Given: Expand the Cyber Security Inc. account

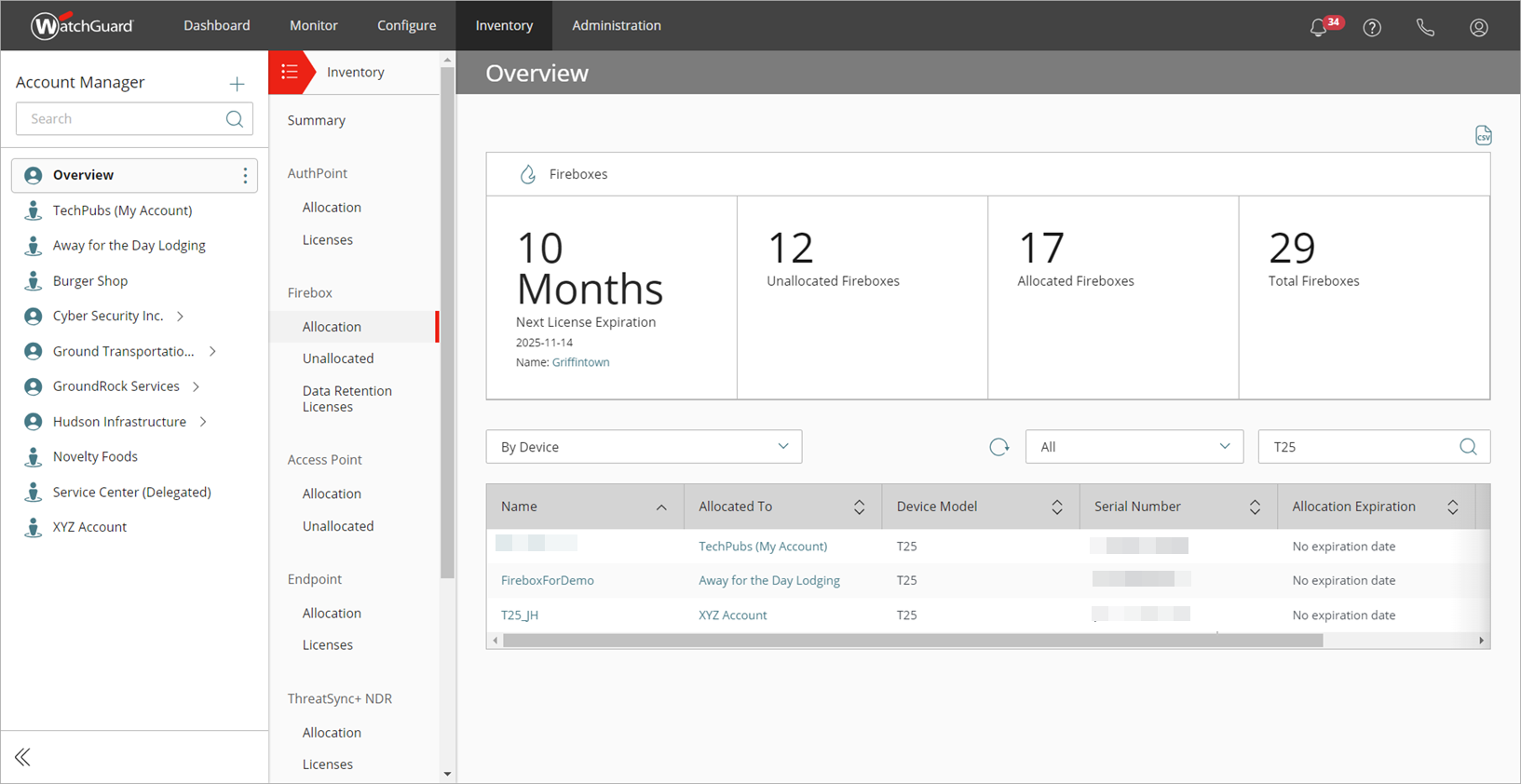Looking at the screenshot, I should (181, 317).
